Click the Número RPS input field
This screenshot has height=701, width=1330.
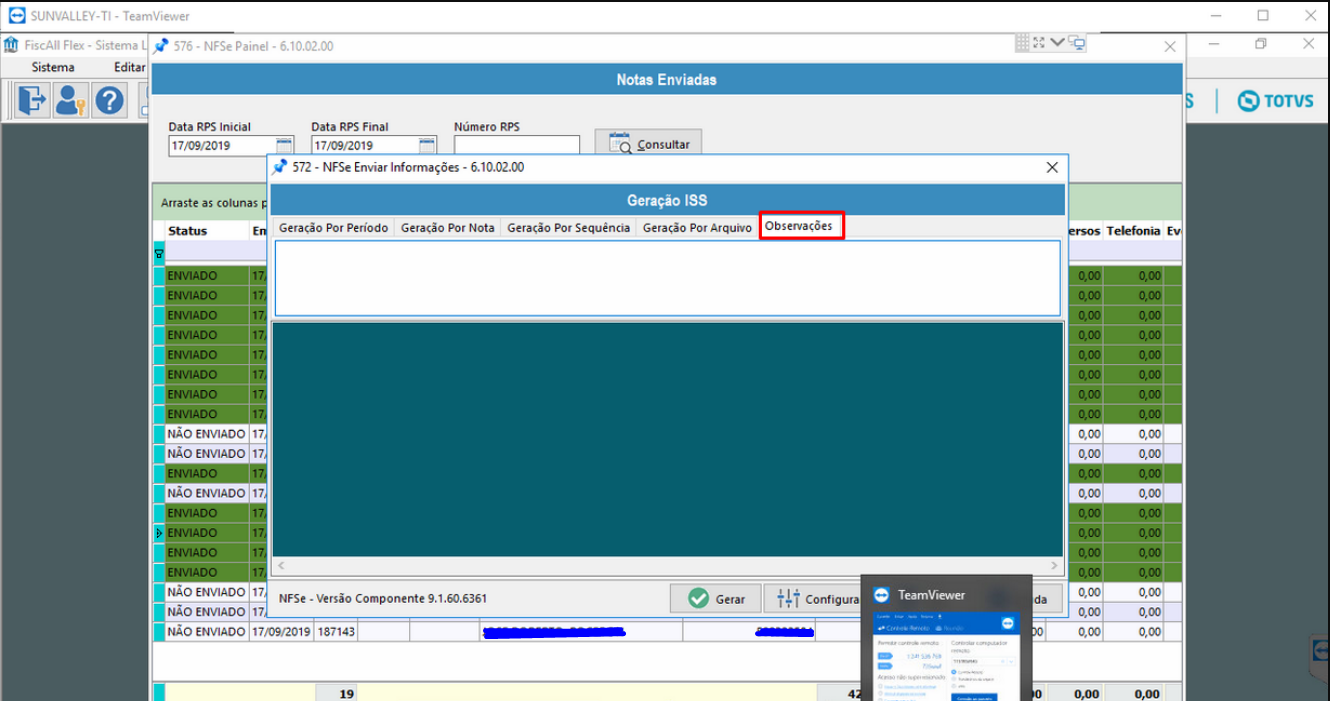pos(517,146)
